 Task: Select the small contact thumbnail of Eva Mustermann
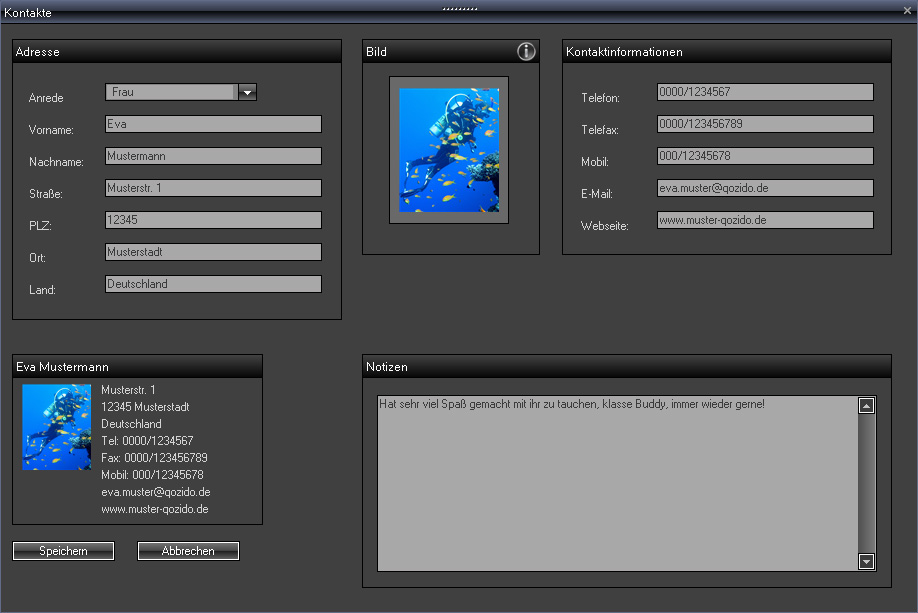pyautogui.click(x=57, y=427)
